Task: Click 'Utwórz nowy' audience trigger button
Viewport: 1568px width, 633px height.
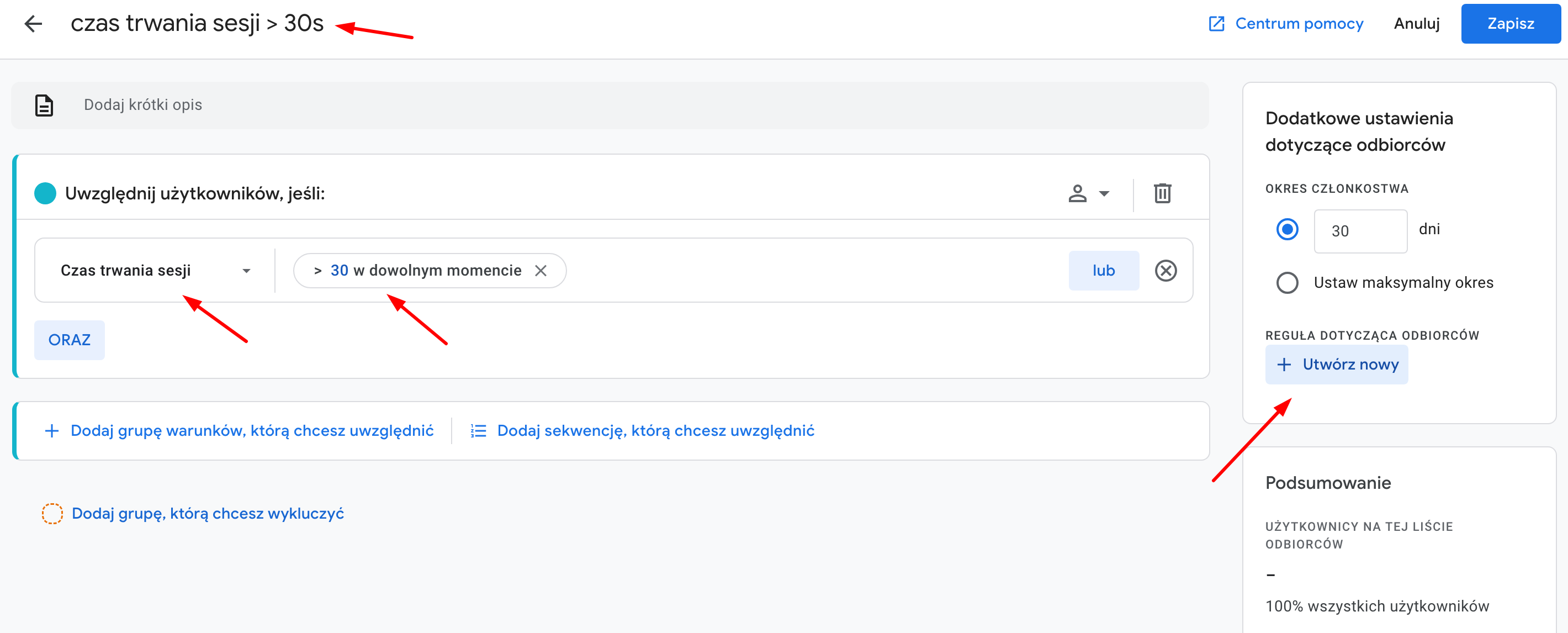Action: (x=1336, y=365)
